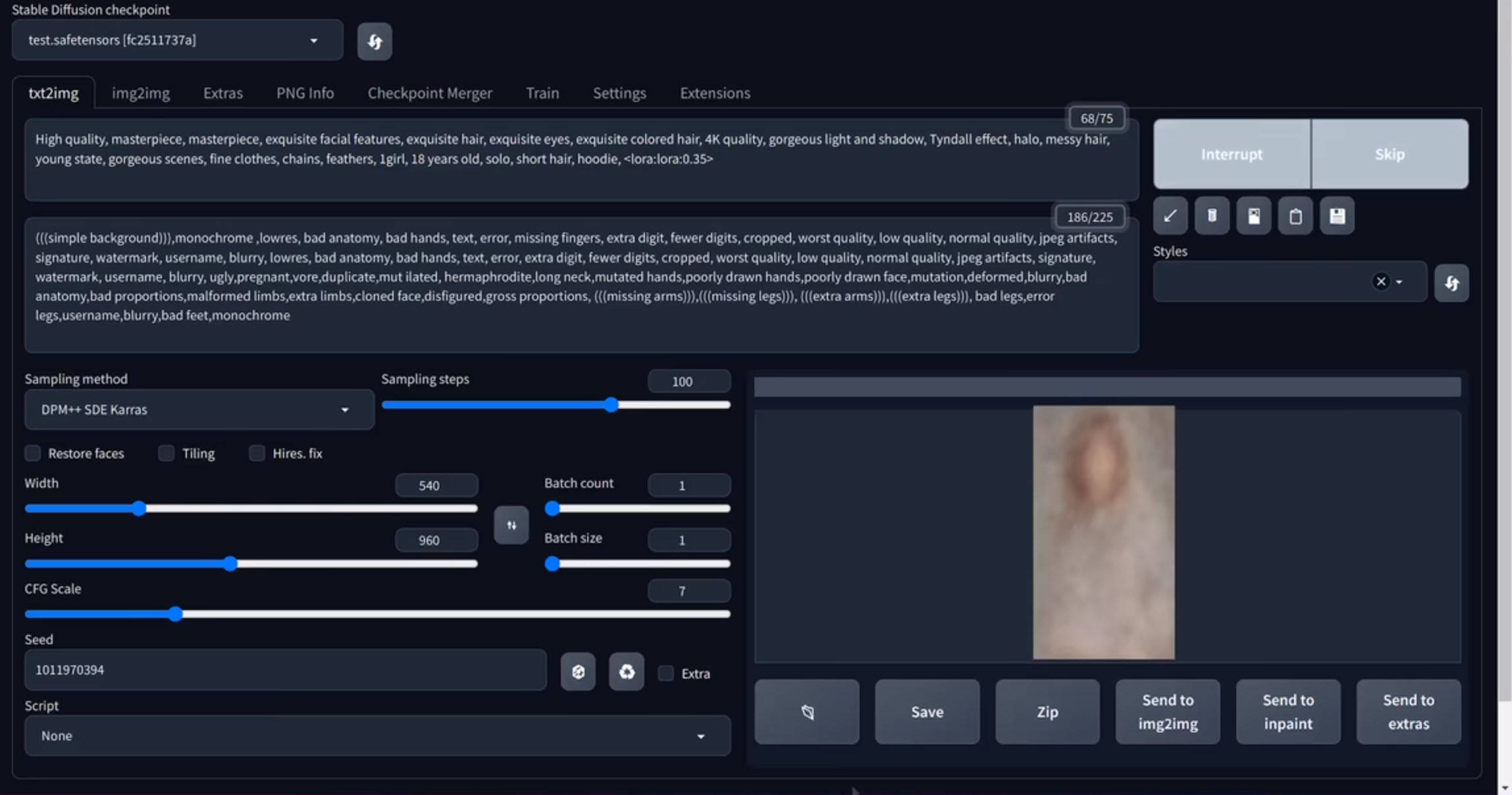The width and height of the screenshot is (1512, 795).
Task: Open output folder with folder icon button
Action: tap(806, 712)
